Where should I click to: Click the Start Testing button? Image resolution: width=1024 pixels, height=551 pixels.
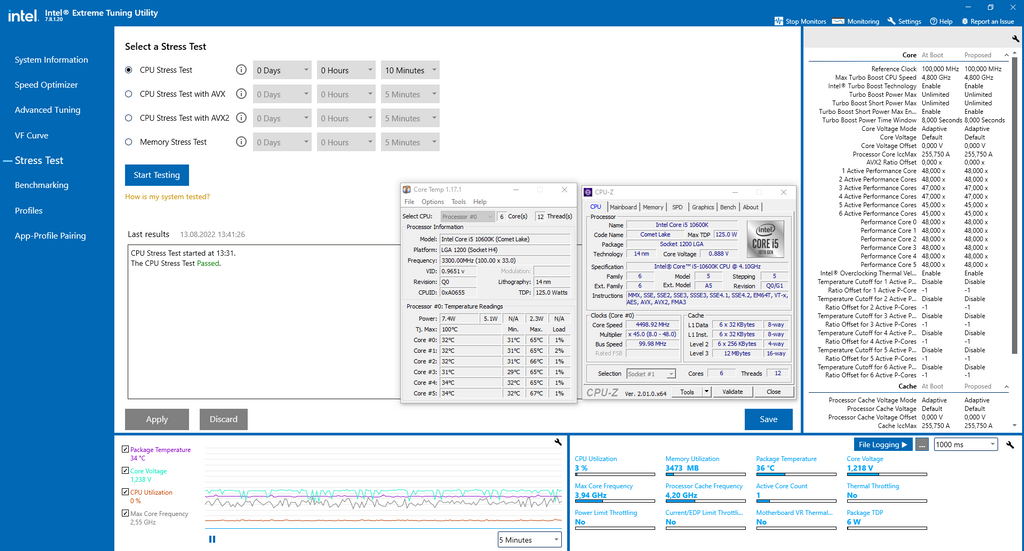157,175
